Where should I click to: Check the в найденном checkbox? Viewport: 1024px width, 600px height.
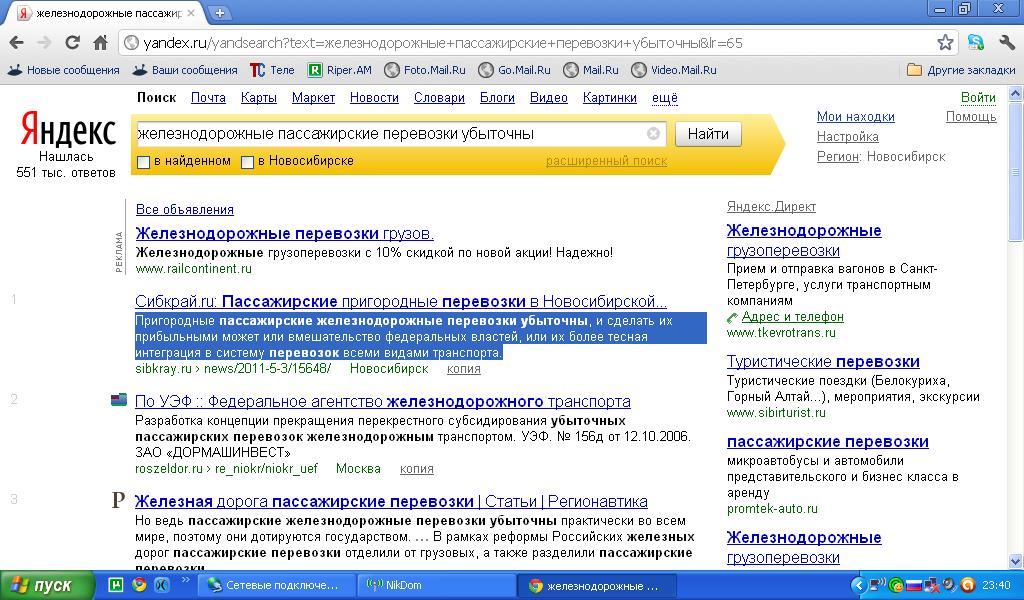(144, 162)
